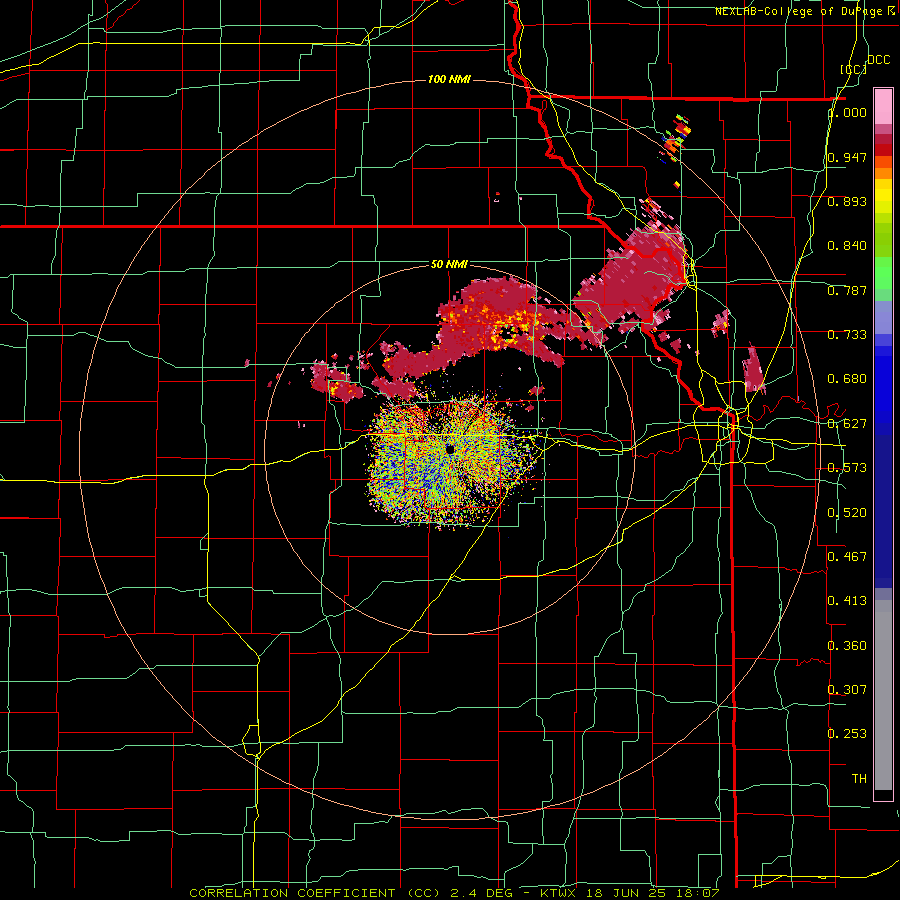Click the 0.680 legend value
Screen dimensions: 900x900
point(847,379)
